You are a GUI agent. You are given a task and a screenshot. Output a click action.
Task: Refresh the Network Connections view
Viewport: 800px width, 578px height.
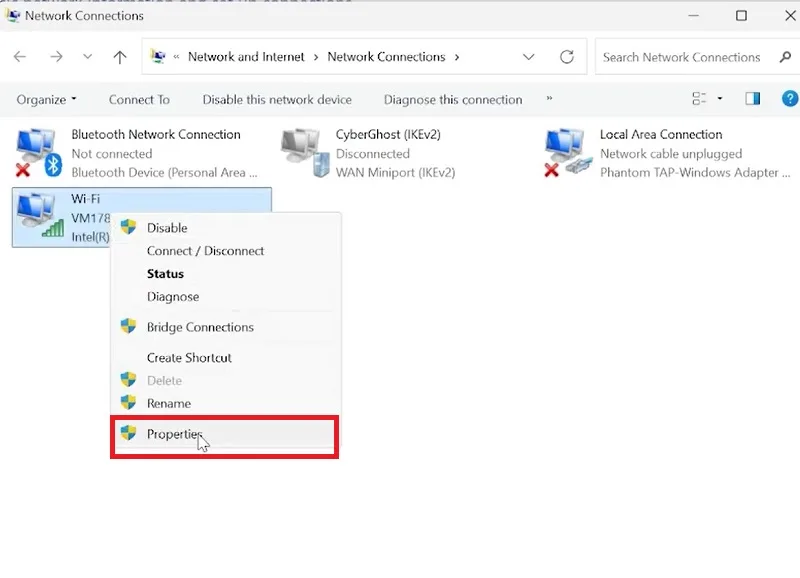[567, 57]
